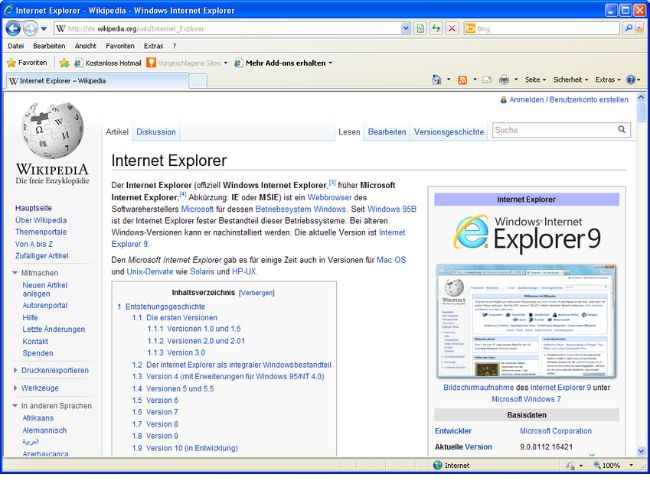Click the Microsoft Corporation infobox link
650x487 pixels.
pyautogui.click(x=555, y=431)
